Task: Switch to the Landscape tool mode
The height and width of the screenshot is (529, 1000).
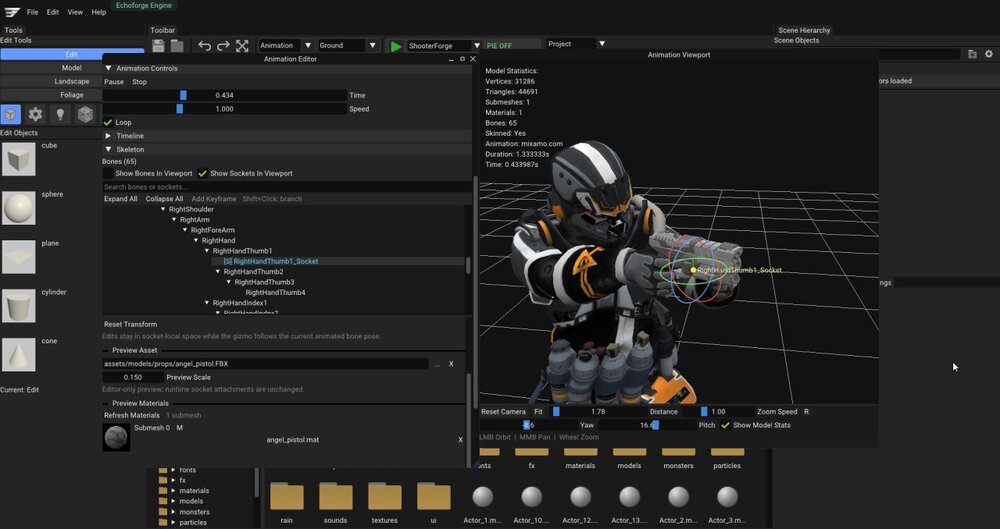Action: pyautogui.click(x=71, y=82)
